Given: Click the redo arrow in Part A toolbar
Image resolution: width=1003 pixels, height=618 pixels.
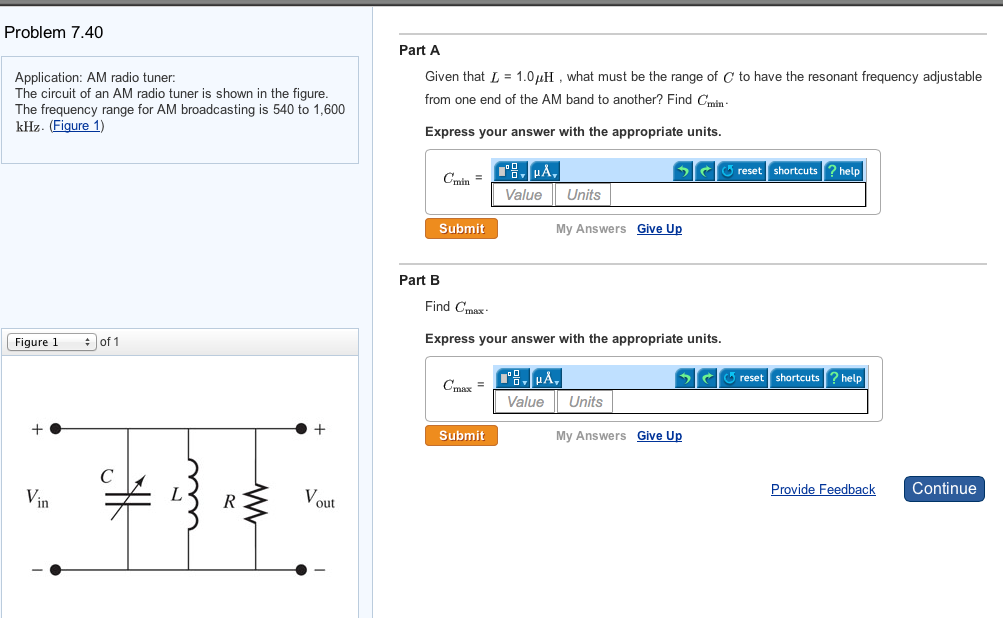Looking at the screenshot, I should (705, 170).
